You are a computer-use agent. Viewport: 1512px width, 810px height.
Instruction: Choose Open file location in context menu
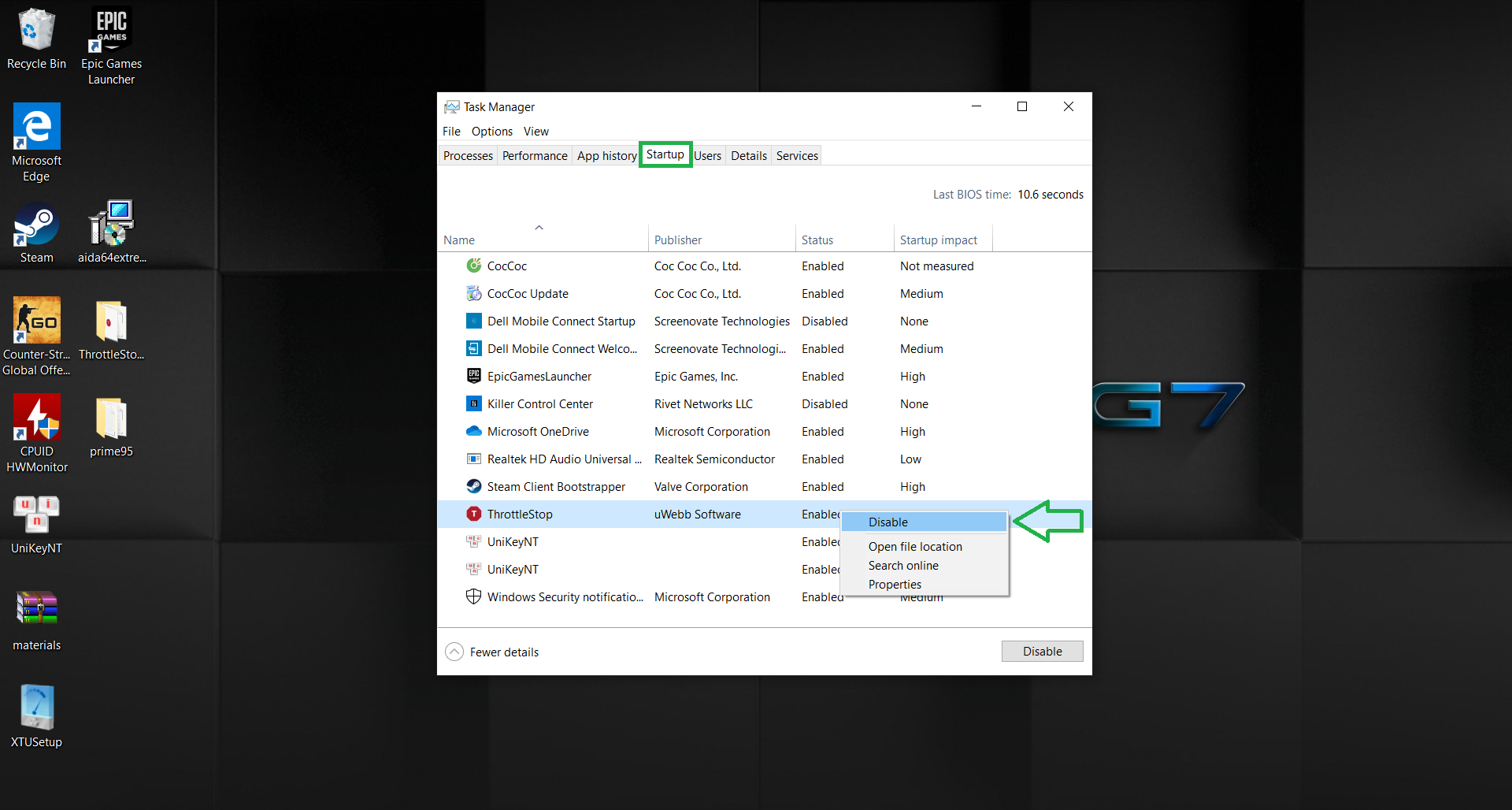click(x=924, y=546)
